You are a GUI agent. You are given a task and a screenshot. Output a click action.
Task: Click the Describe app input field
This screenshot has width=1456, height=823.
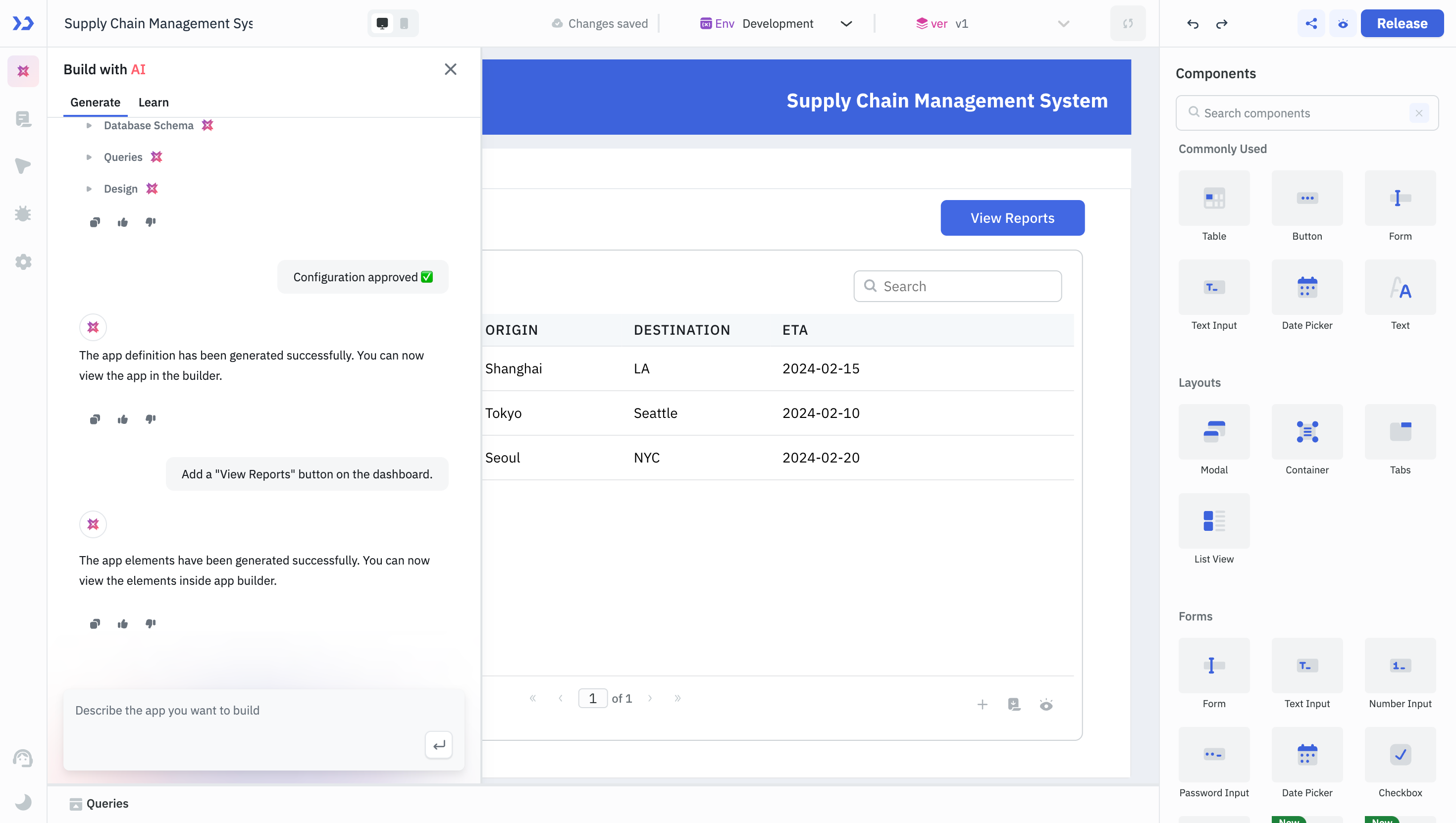(x=262, y=725)
